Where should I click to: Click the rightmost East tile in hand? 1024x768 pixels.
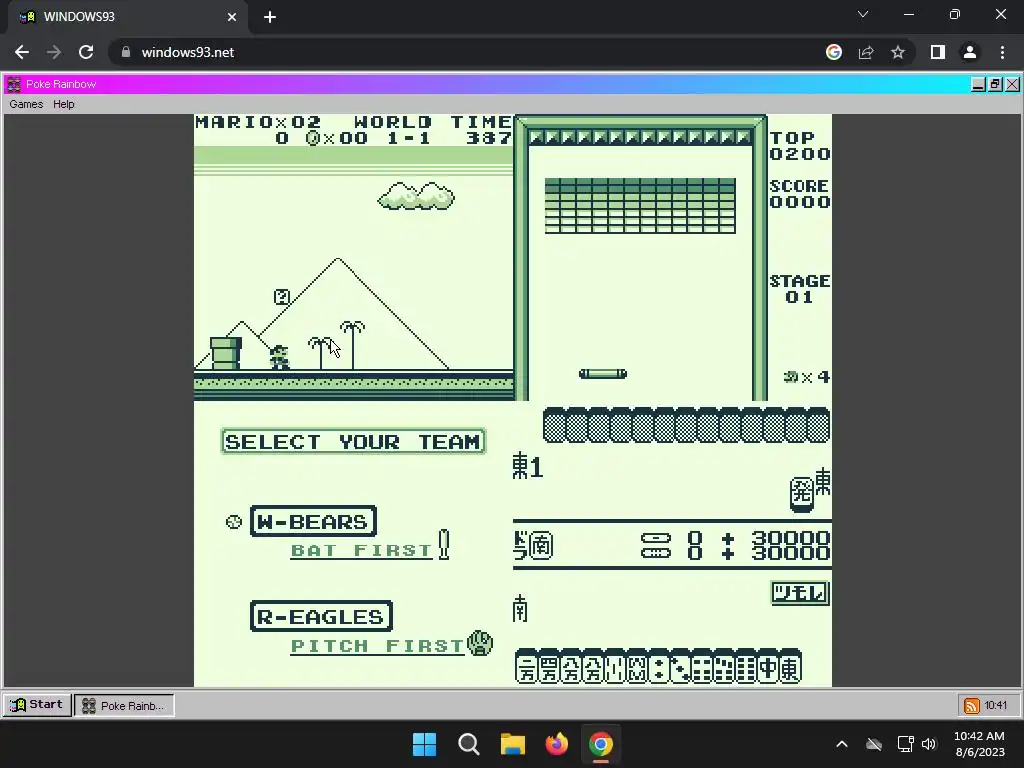(790, 669)
